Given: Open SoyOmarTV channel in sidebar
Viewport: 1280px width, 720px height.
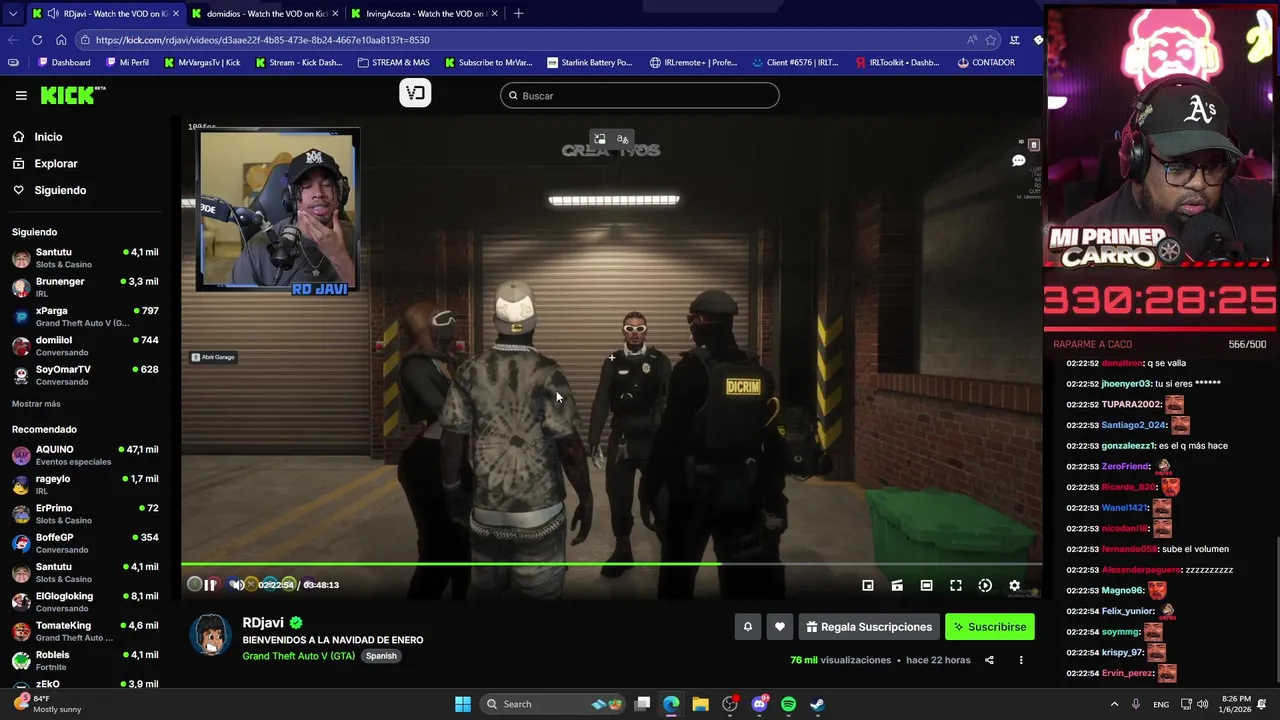Looking at the screenshot, I should point(85,375).
